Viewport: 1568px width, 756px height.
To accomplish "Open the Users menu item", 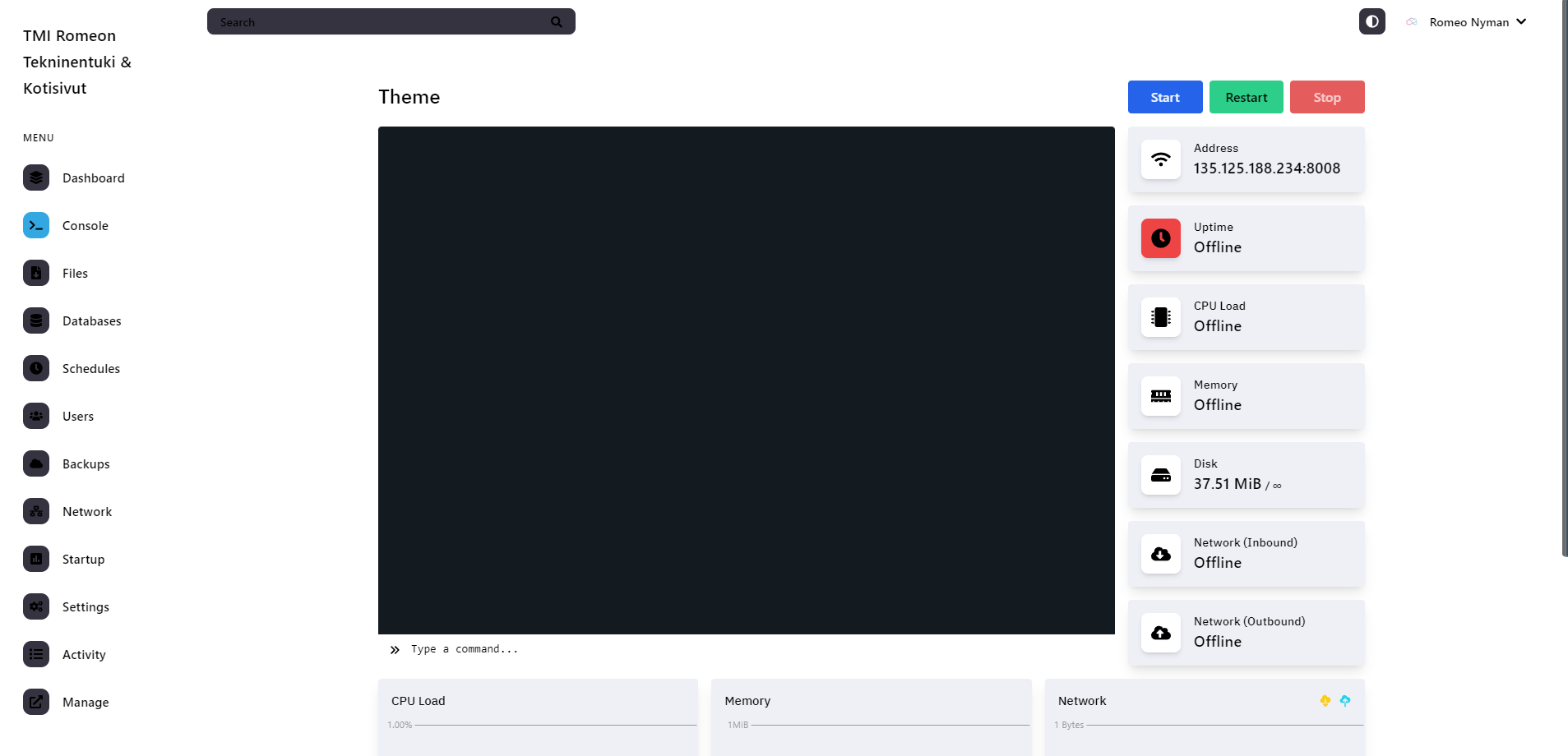I will point(78,417).
